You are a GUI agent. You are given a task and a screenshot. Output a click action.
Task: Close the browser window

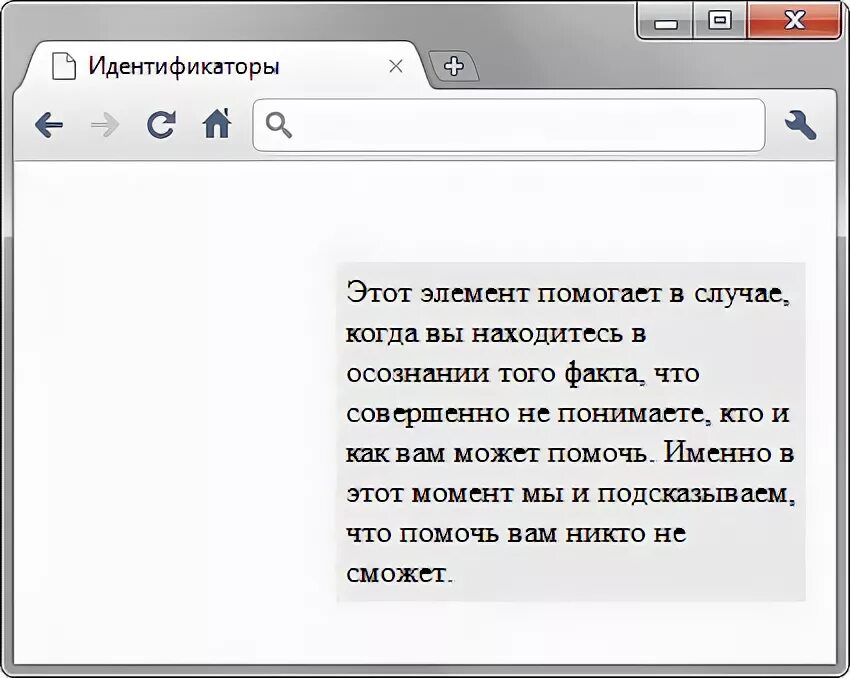[x=794, y=22]
